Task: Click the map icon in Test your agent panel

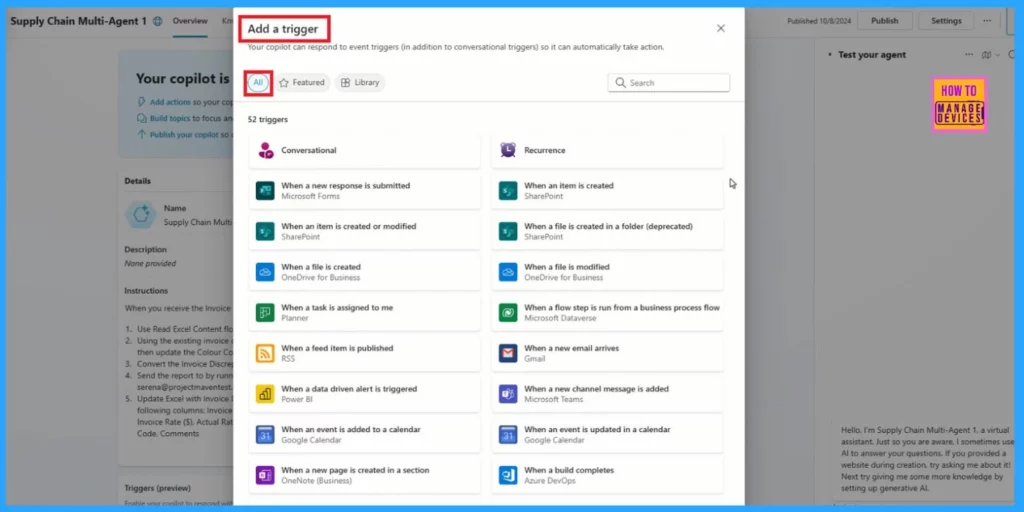Action: pos(986,55)
